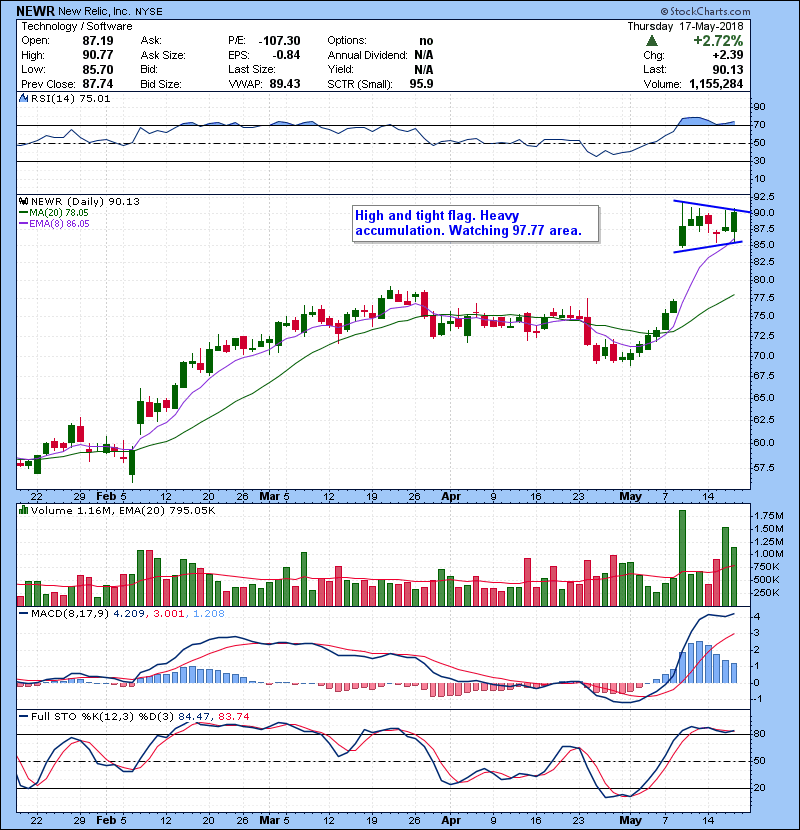Image resolution: width=800 pixels, height=830 pixels.
Task: Click the High and tight flag annotation box
Action: pyautogui.click(x=475, y=223)
